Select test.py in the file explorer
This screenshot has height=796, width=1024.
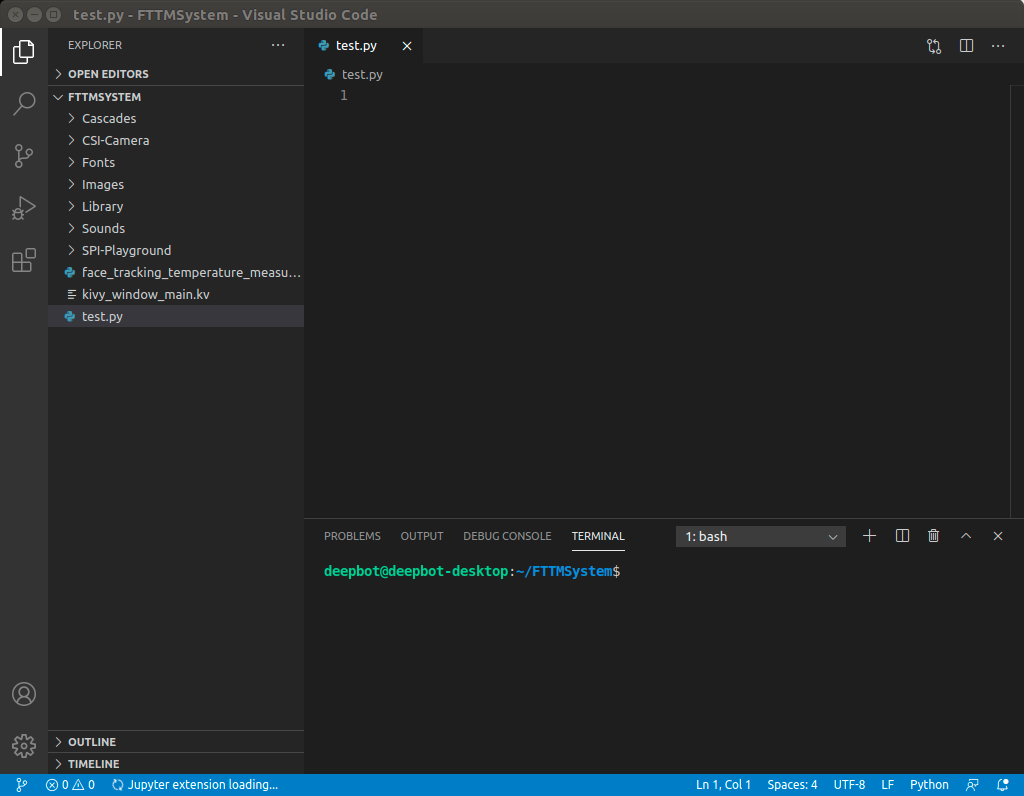click(x=176, y=317)
